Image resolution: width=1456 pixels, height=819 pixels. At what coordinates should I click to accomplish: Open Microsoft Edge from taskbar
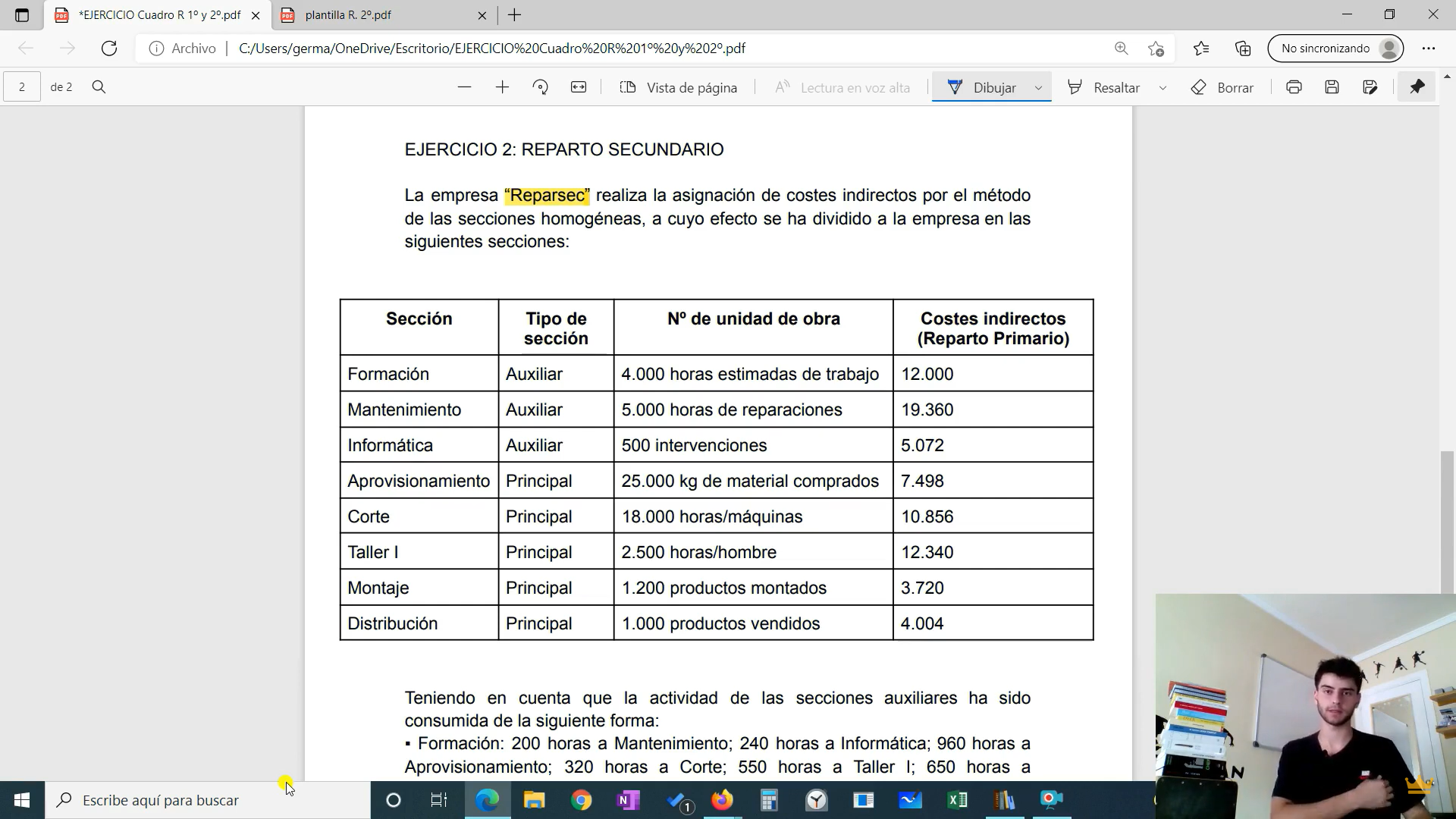[x=487, y=800]
